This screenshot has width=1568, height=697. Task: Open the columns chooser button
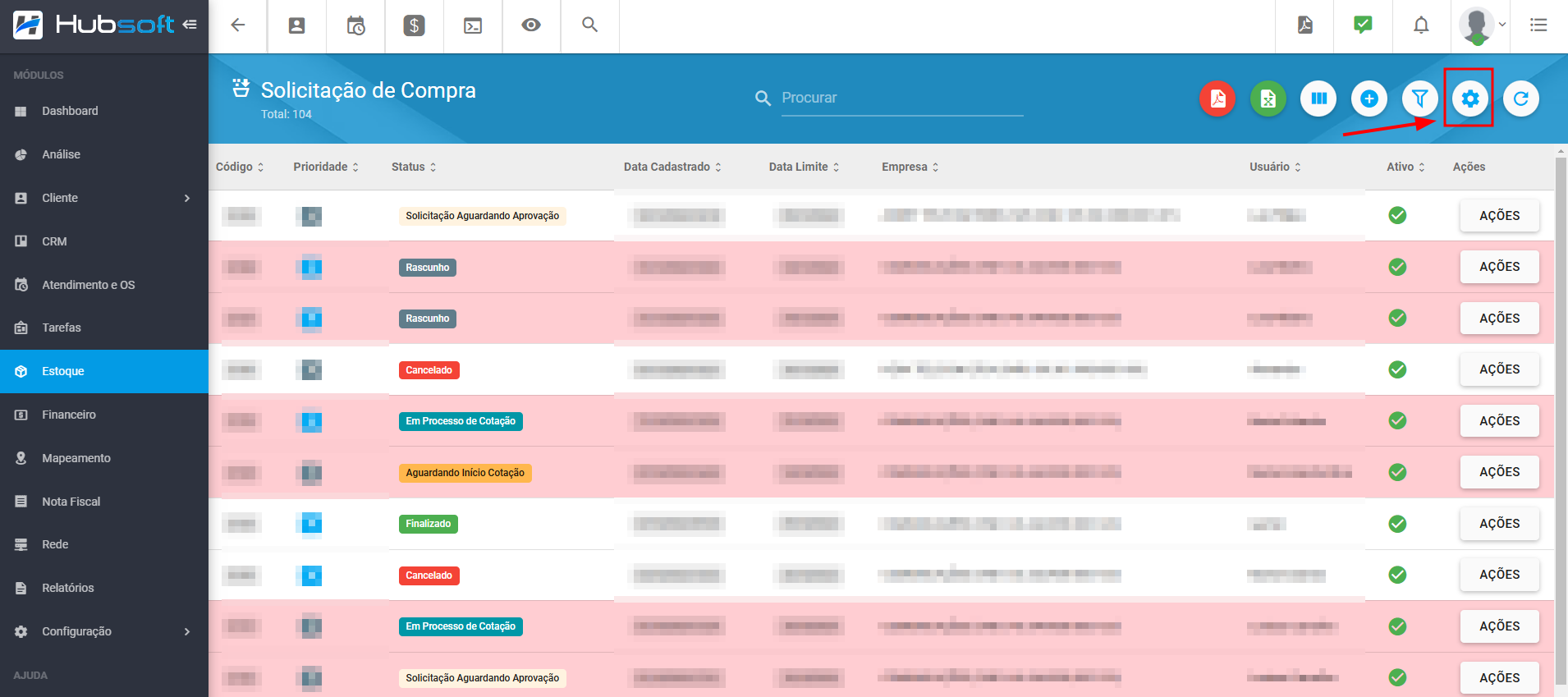[x=1318, y=99]
